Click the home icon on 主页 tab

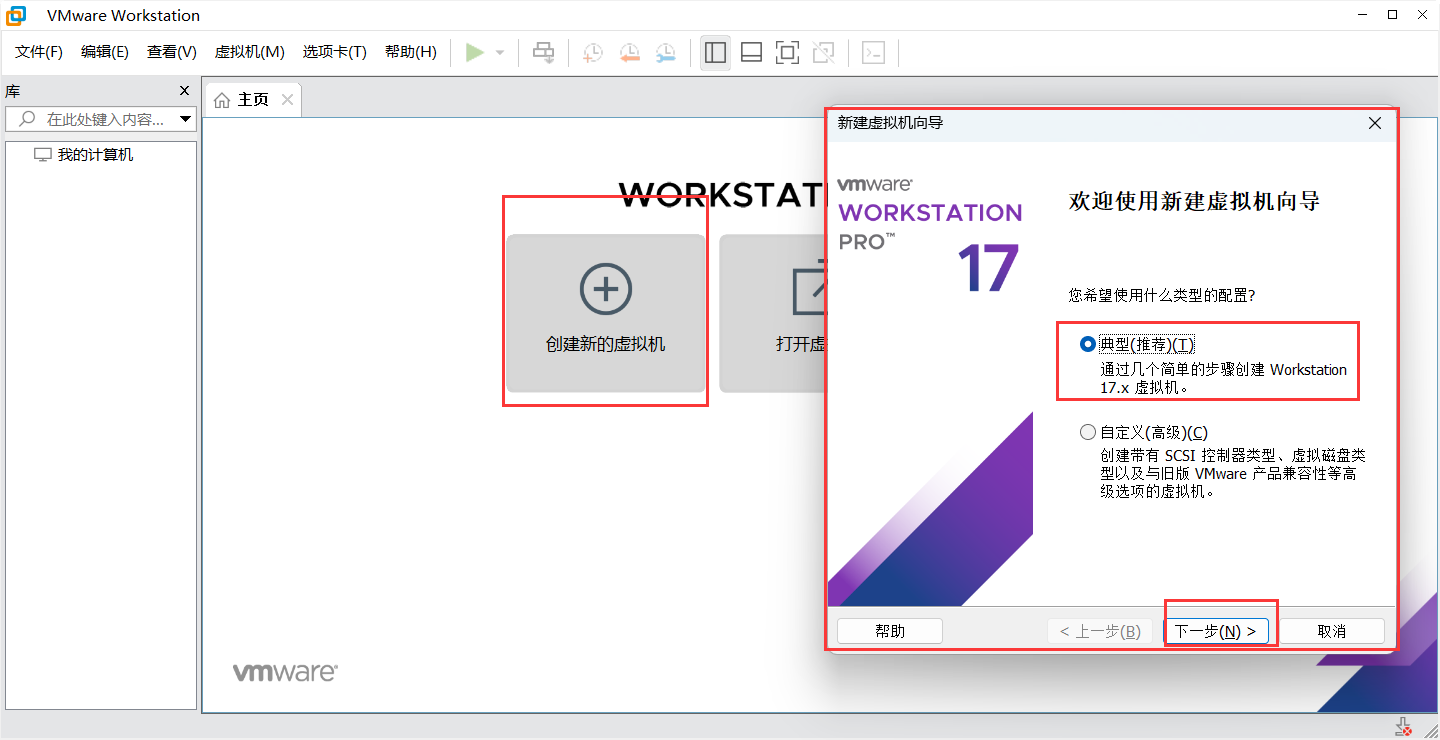point(222,100)
